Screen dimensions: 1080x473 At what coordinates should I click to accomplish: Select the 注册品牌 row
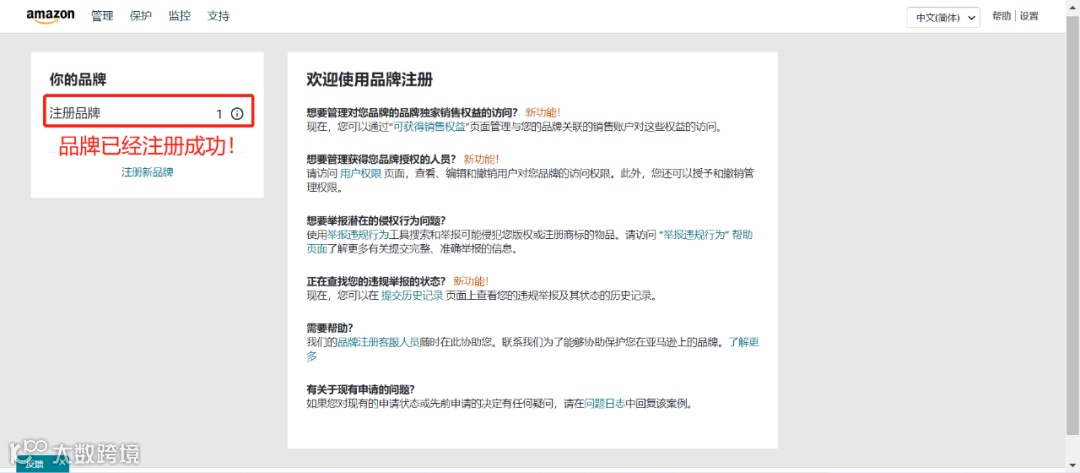coord(149,114)
